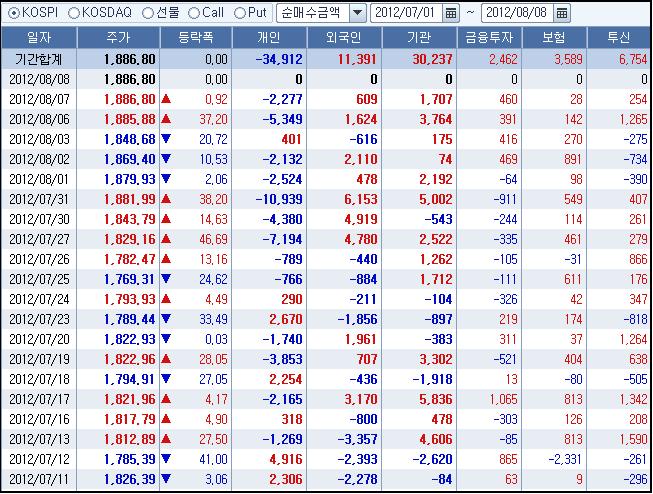Click the up arrow on the 2012/07/26 row
This screenshot has height=494, width=653.
point(166,259)
